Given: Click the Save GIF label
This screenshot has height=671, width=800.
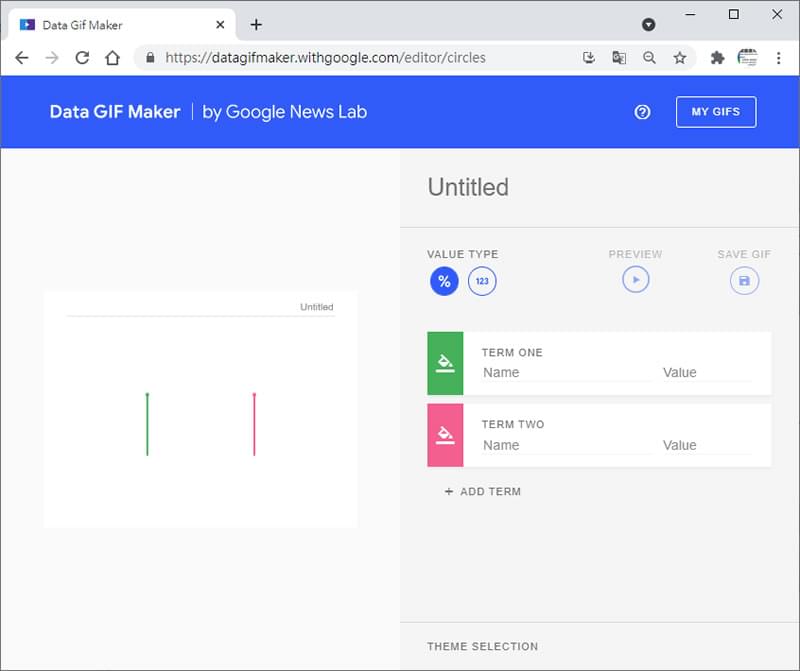Looking at the screenshot, I should tap(744, 254).
